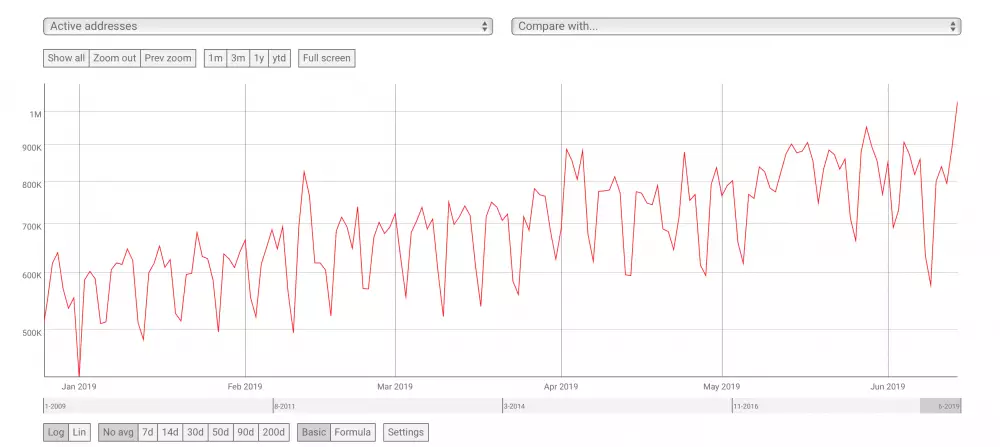
Task: Select the 3m time range
Action: pos(238,58)
